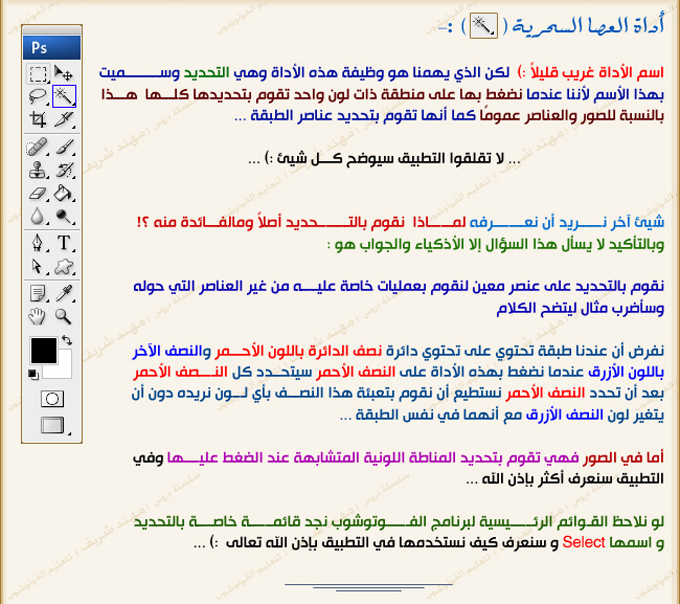Viewport: 680px width, 604px height.
Task: Select the Healing Brush tool
Action: [38, 147]
